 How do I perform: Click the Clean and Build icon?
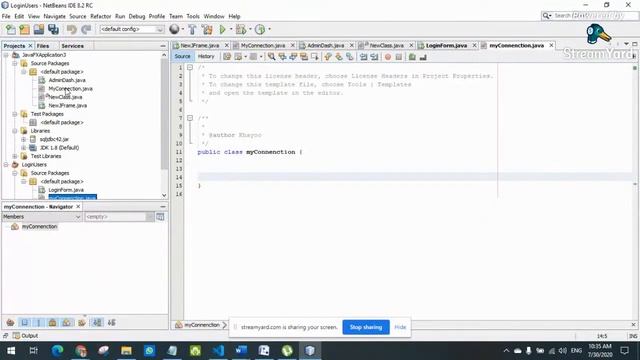pos(207,29)
